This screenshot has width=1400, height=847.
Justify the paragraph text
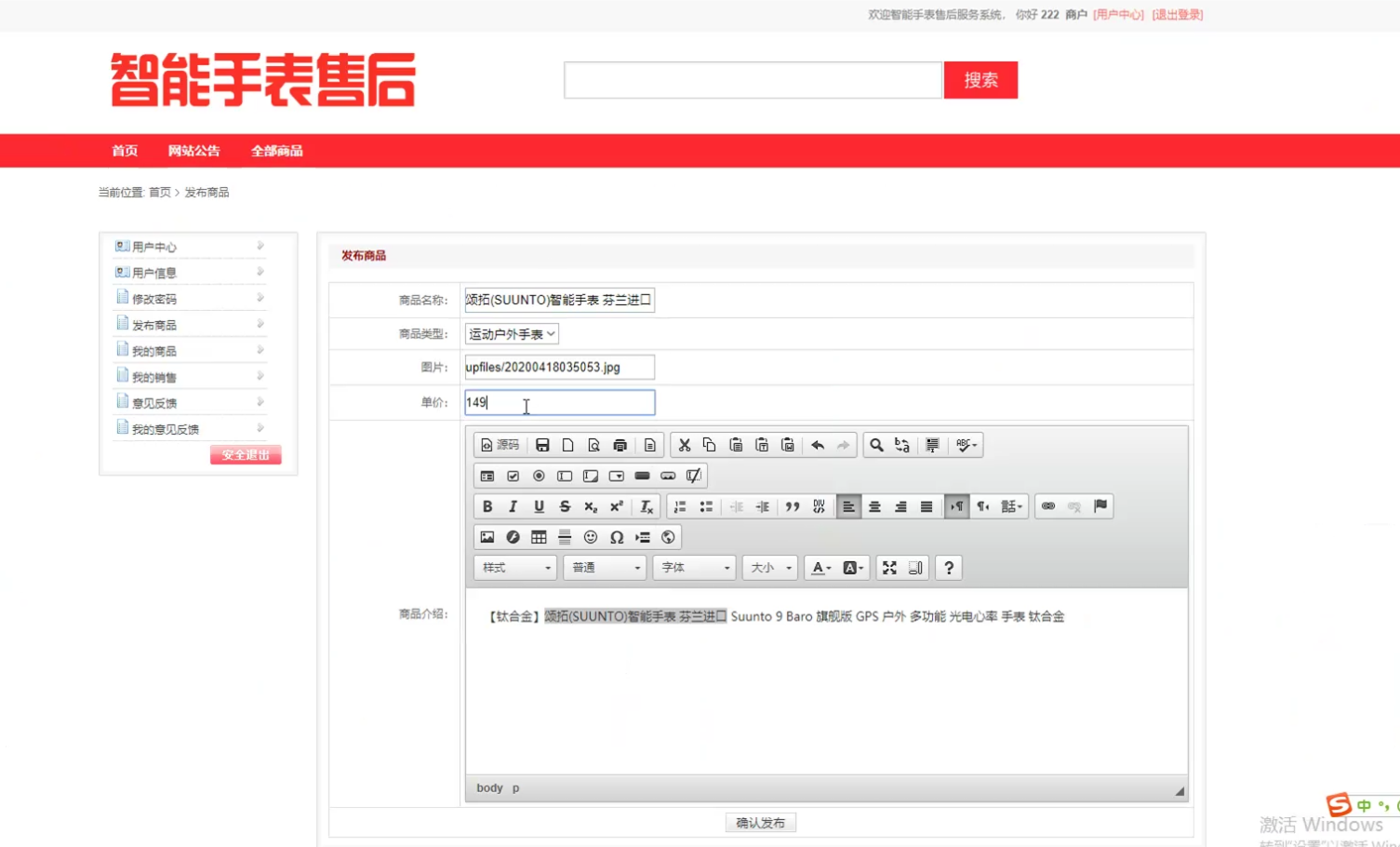(927, 506)
